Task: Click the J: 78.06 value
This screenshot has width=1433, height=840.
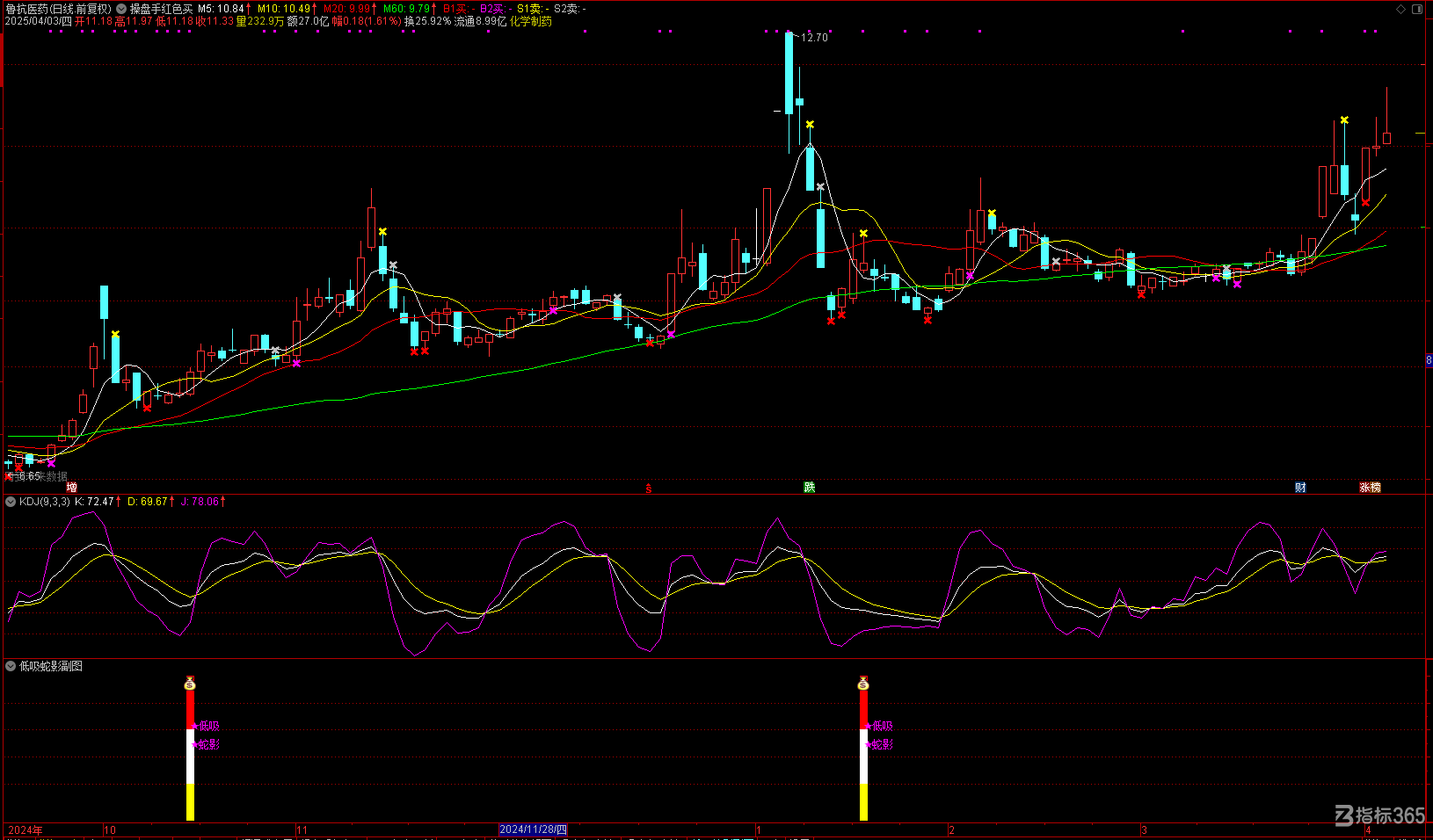Action: 200,502
